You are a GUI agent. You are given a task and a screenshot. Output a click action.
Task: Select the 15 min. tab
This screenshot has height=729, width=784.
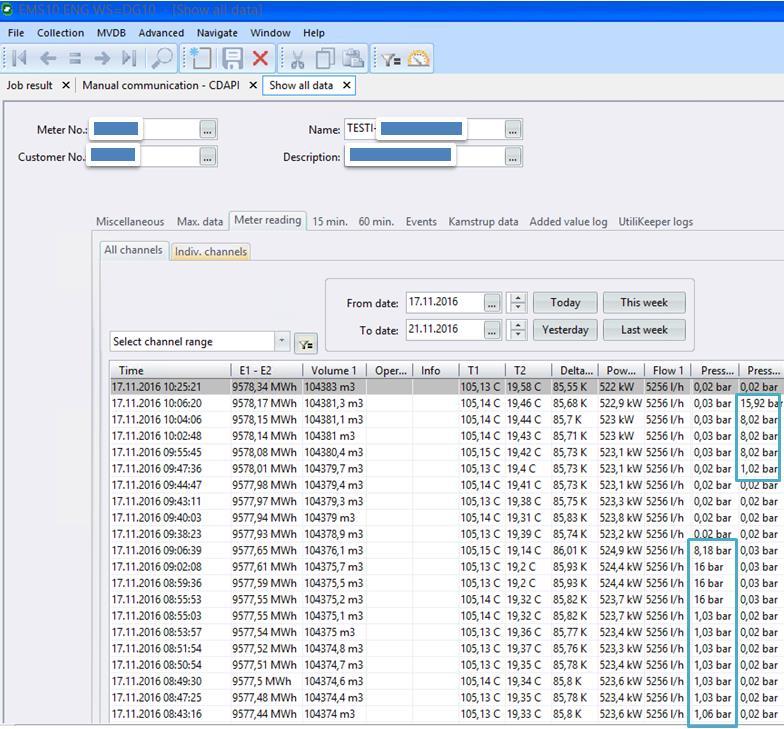pos(330,222)
